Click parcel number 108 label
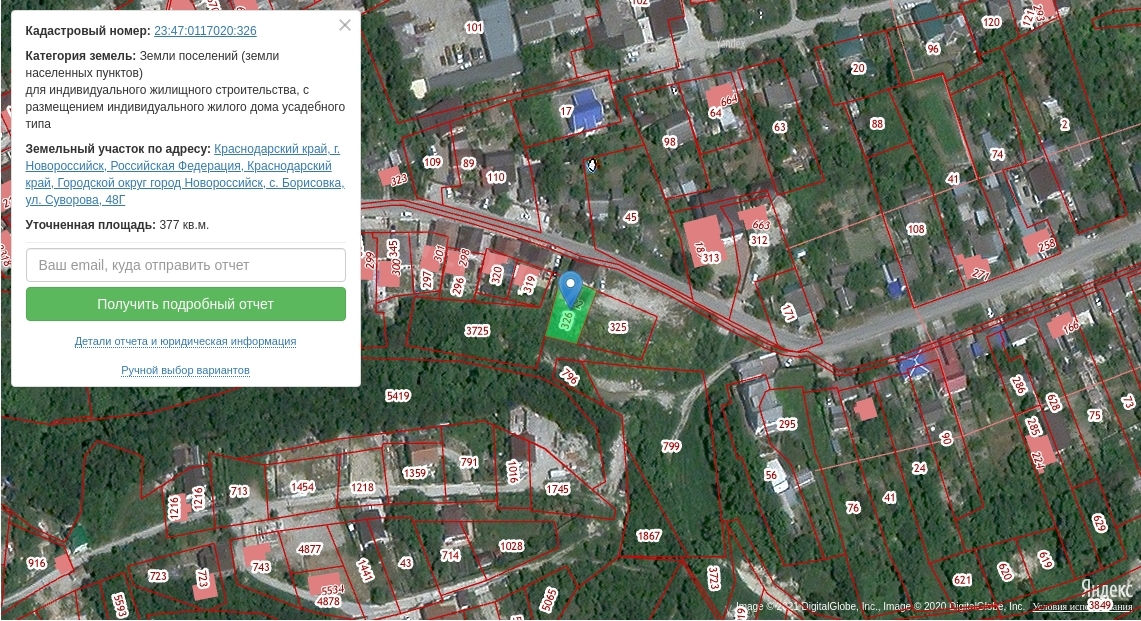The height and width of the screenshot is (621, 1141). point(915,230)
